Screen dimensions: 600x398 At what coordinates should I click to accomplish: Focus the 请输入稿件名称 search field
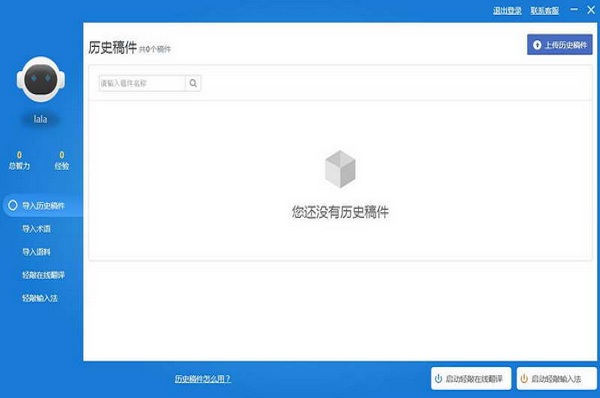[142, 83]
